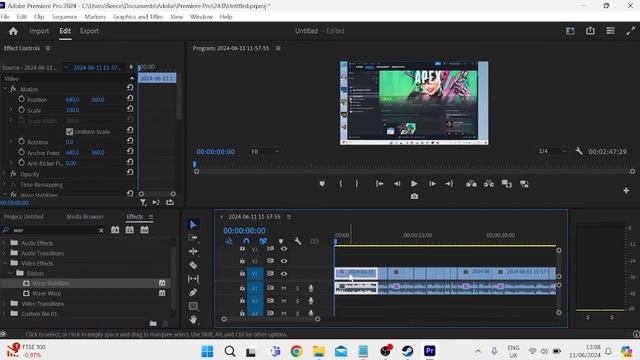Viewport: 640px width, 360px height.
Task: Open the 1/4 playback resolution dropdown
Action: pos(553,151)
